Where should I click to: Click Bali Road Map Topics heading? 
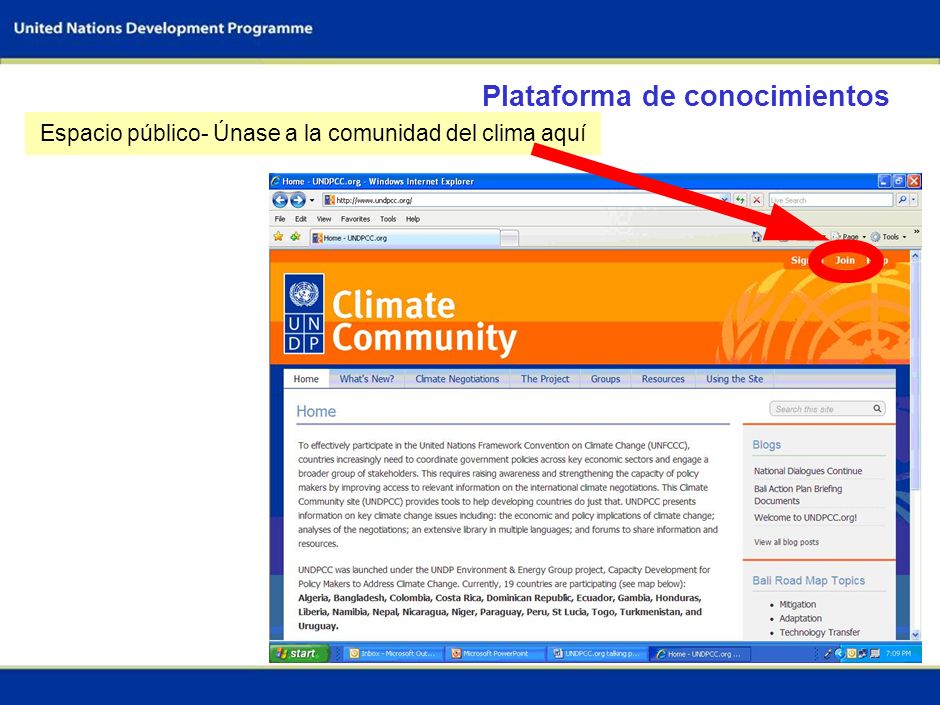click(x=808, y=580)
